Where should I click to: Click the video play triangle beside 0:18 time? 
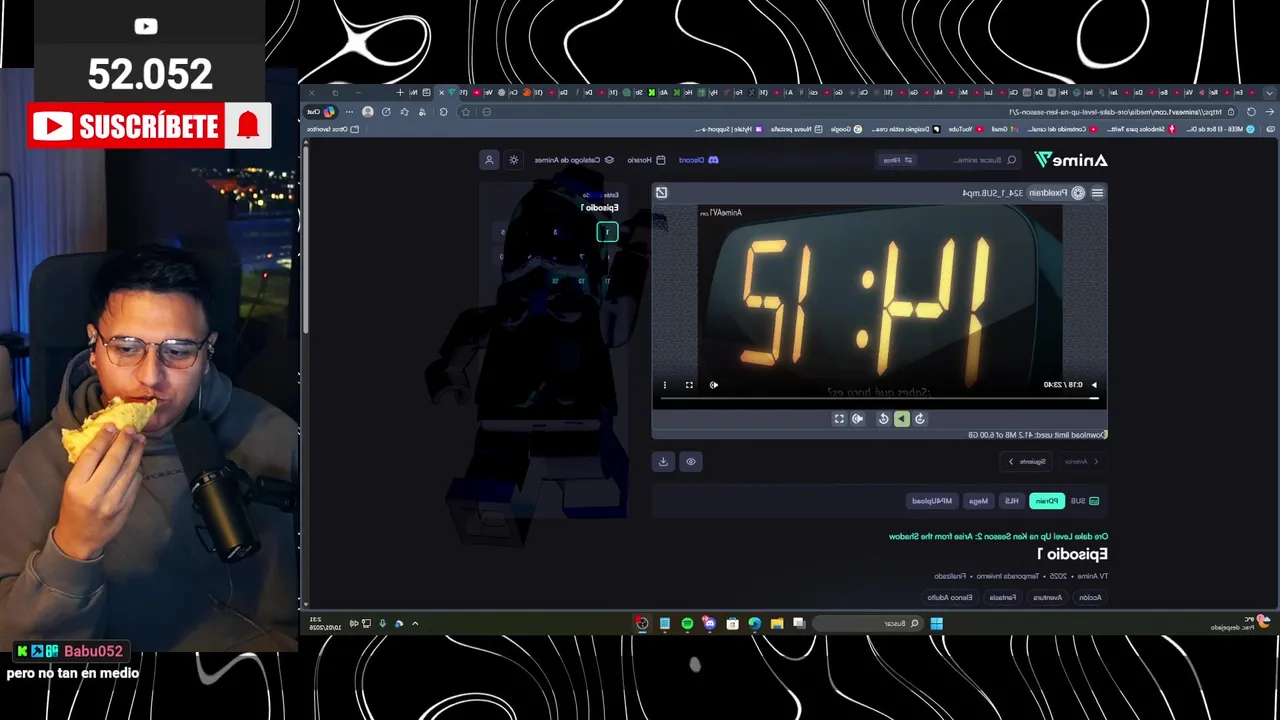tap(1093, 385)
